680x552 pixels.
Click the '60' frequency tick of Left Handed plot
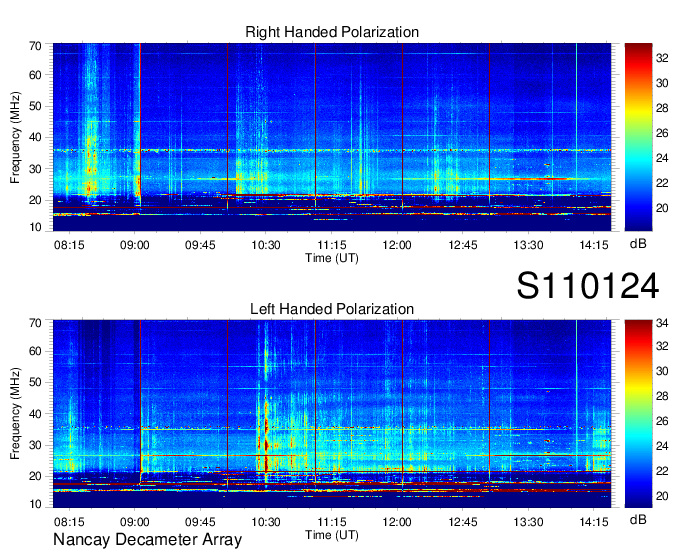pos(35,352)
